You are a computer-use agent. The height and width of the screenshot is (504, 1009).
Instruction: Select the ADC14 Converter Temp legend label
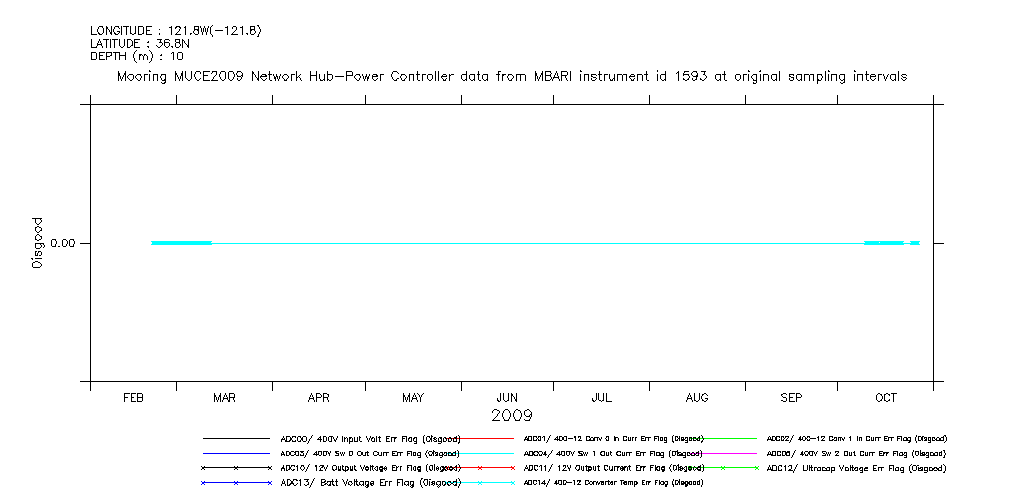click(x=613, y=483)
